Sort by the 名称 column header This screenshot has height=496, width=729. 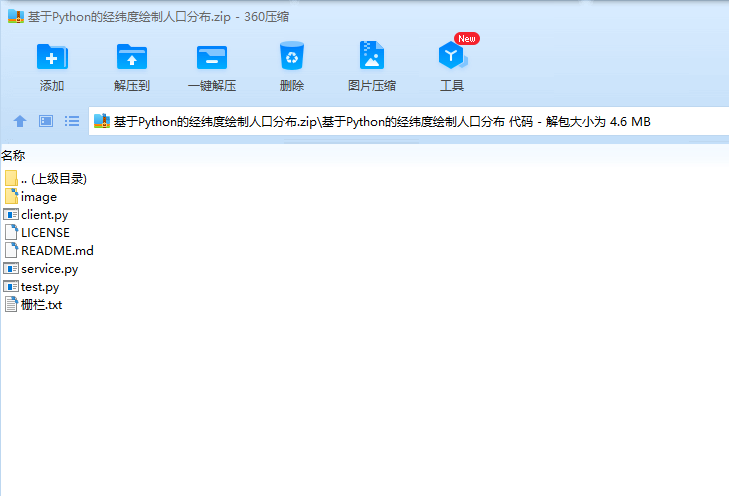(13, 155)
